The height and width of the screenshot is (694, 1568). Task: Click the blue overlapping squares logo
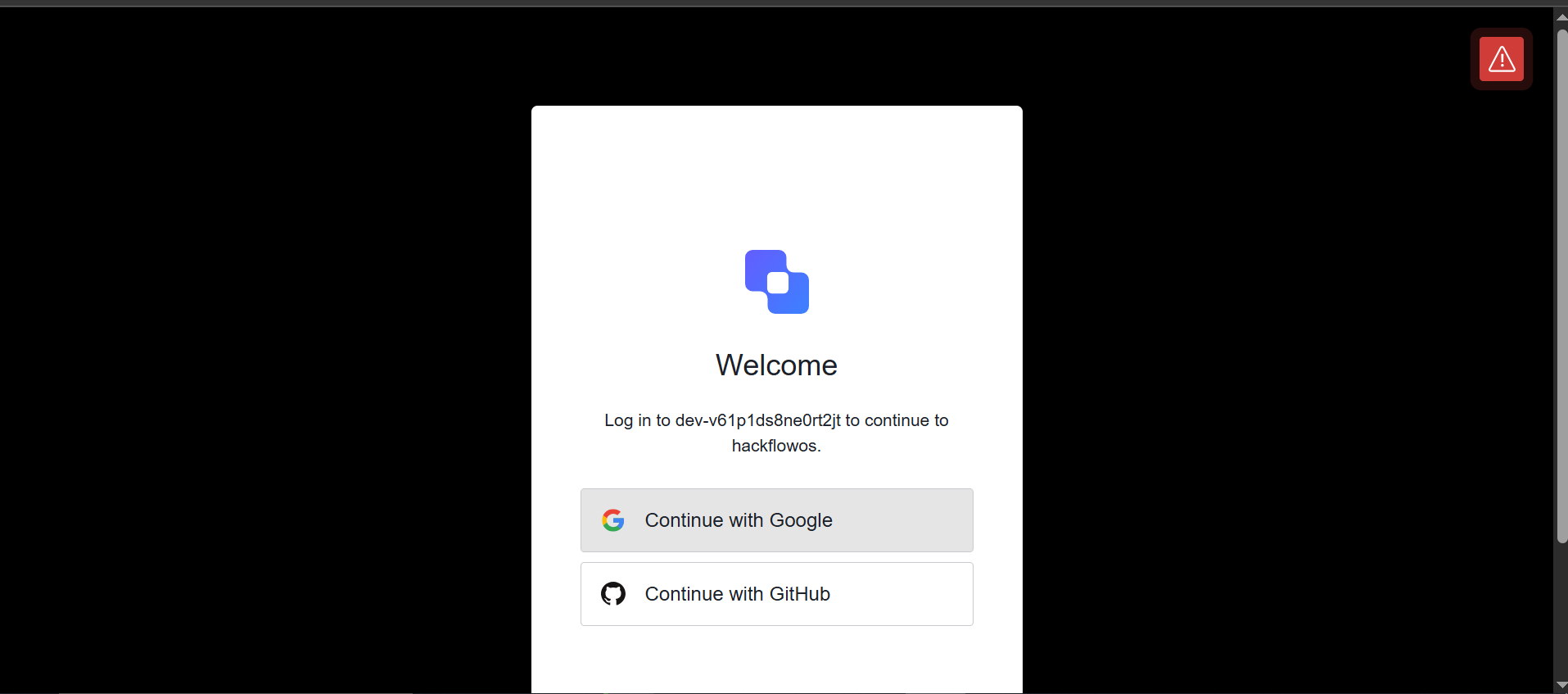776,282
